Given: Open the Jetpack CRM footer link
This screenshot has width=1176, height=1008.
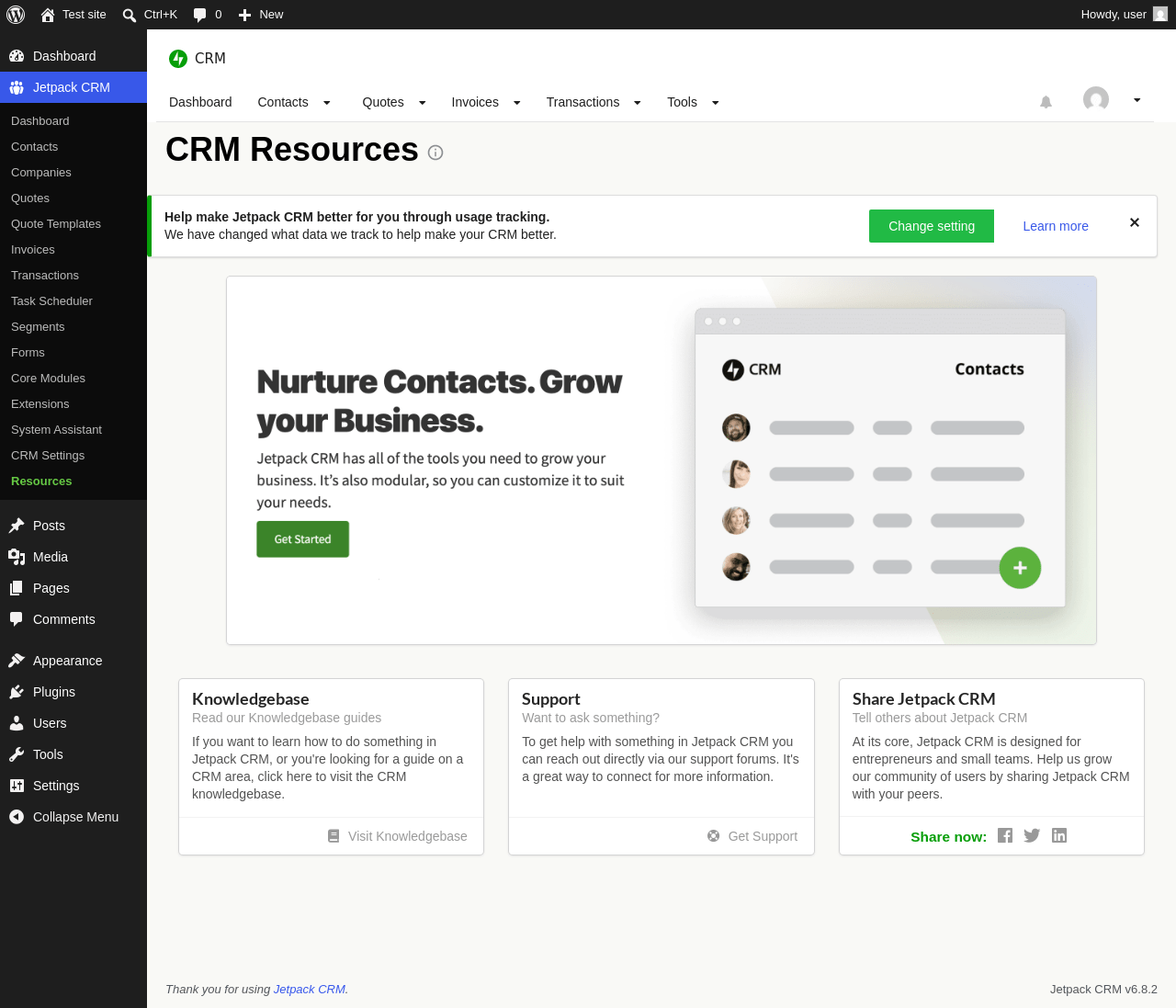Looking at the screenshot, I should (x=310, y=990).
